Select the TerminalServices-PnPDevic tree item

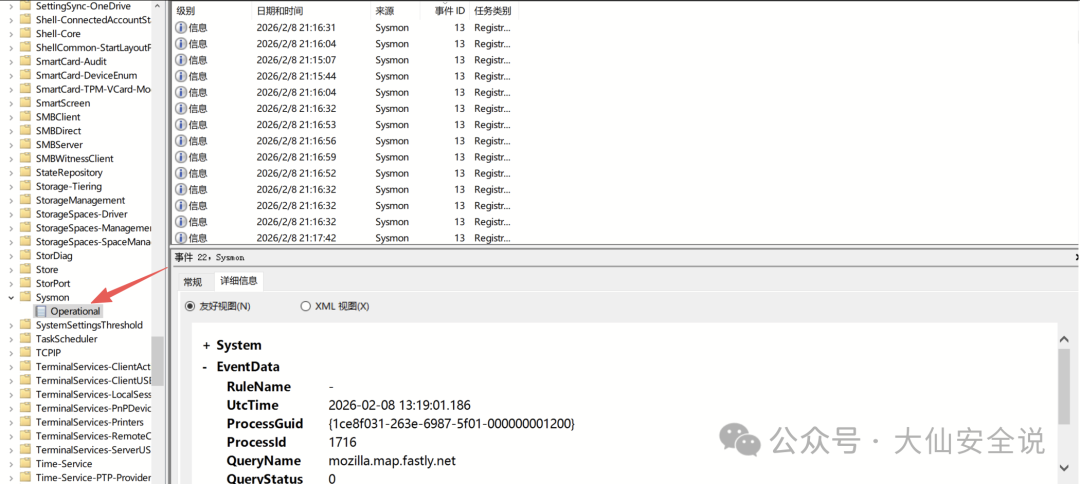pyautogui.click(x=93, y=408)
